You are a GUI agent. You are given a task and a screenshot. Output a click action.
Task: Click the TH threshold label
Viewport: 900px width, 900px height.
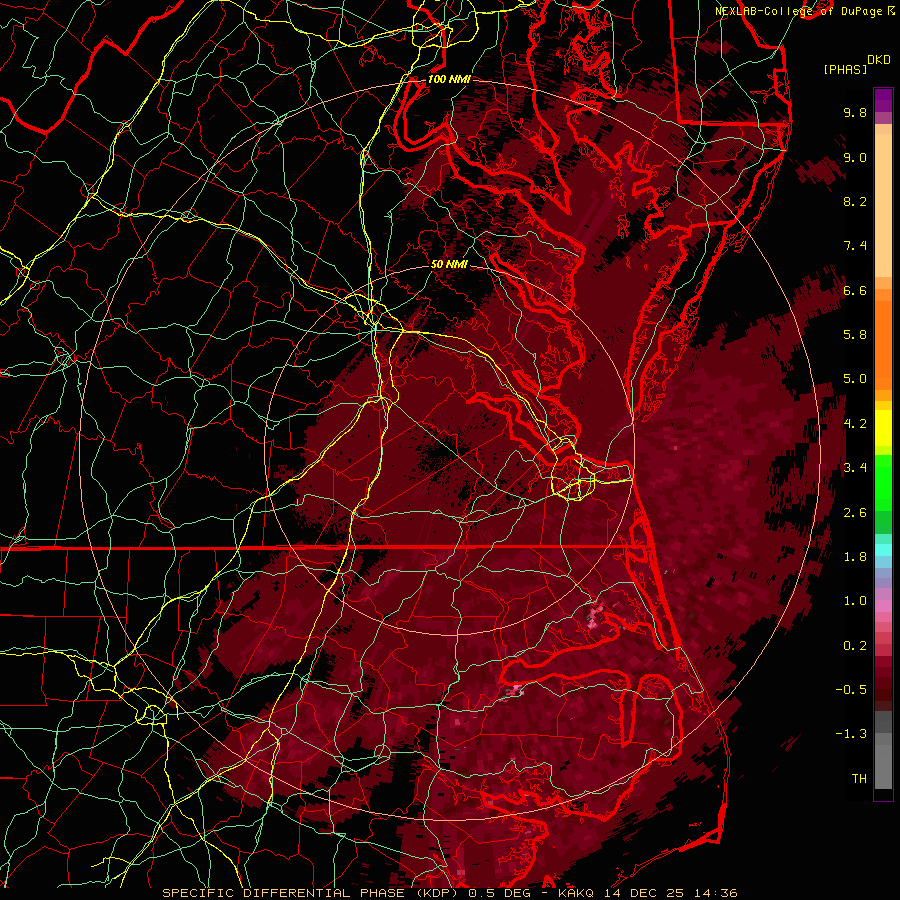(x=859, y=779)
